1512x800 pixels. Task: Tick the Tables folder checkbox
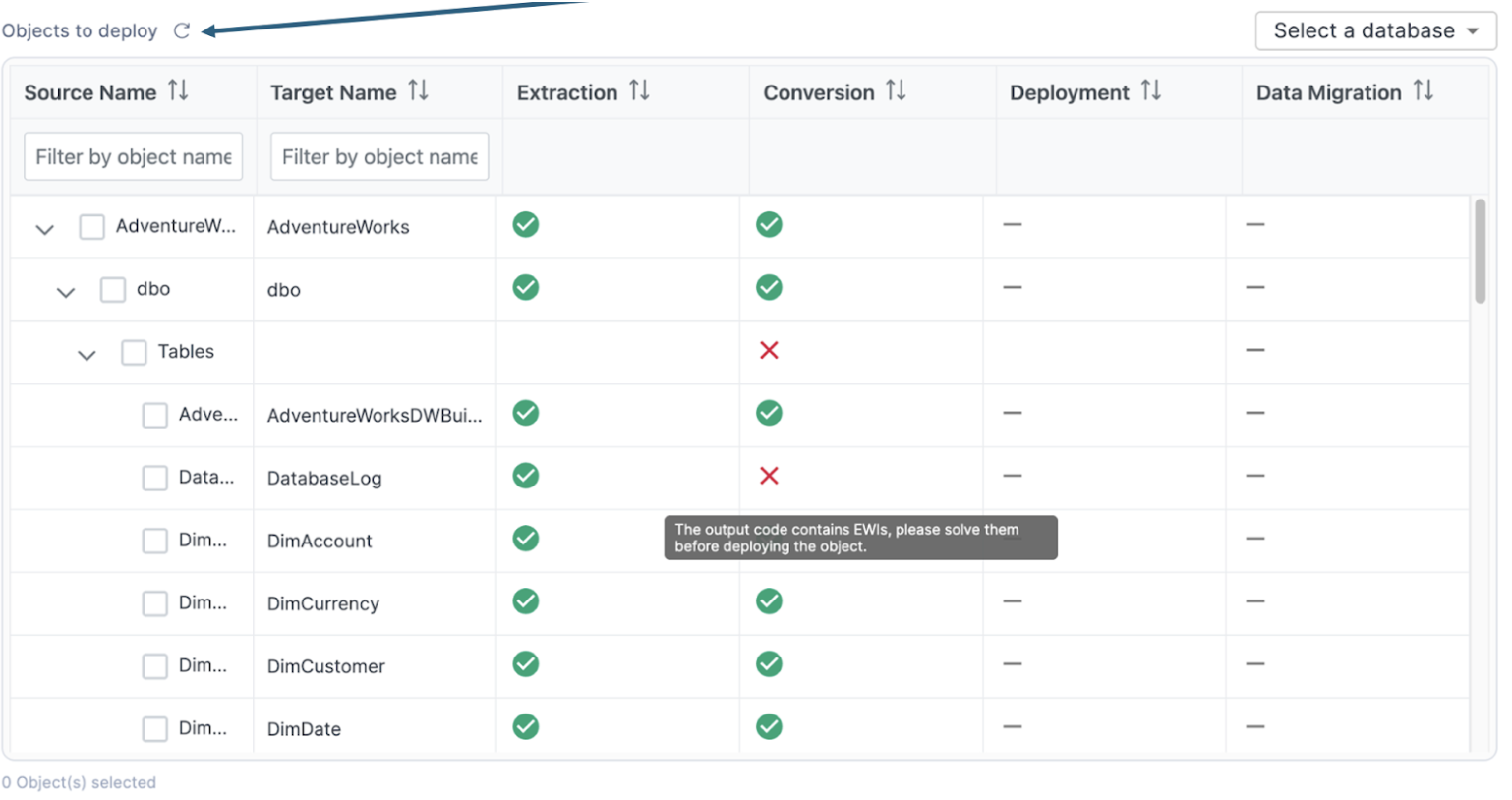click(x=134, y=353)
